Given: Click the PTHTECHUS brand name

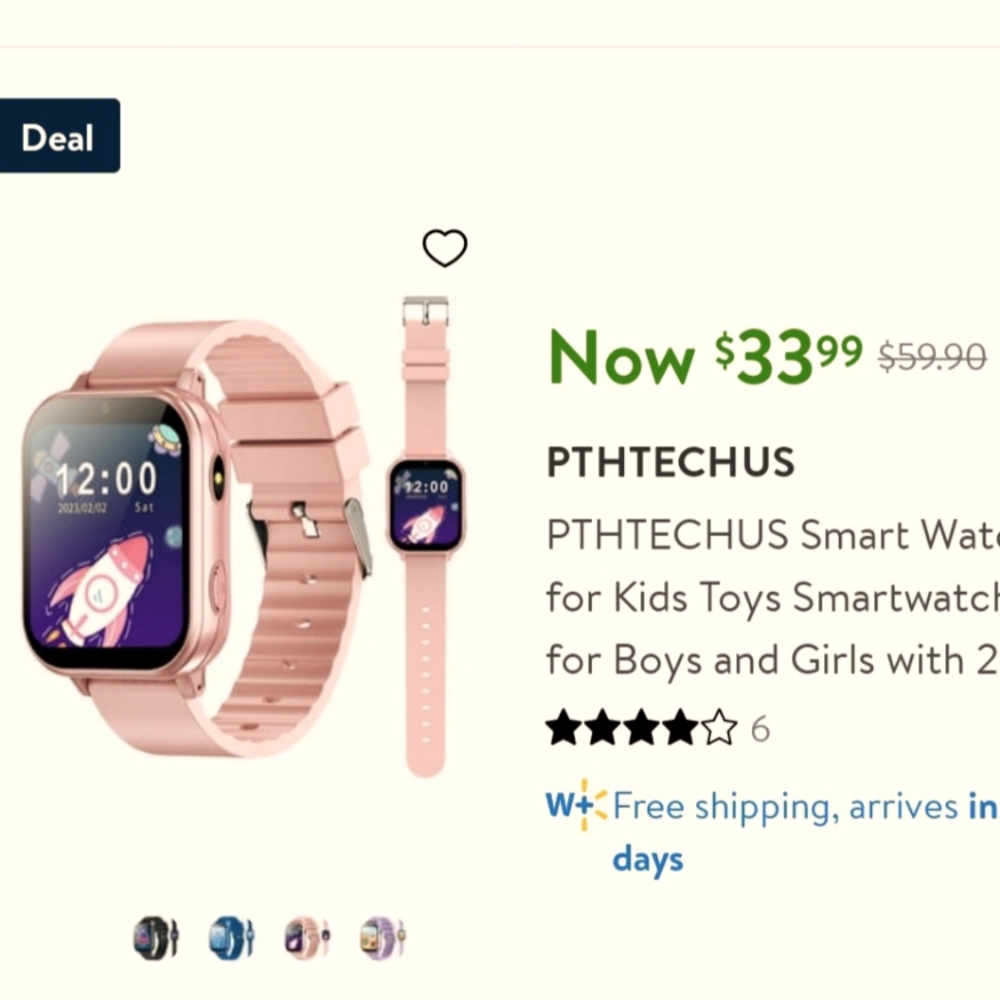Looking at the screenshot, I should coord(670,462).
